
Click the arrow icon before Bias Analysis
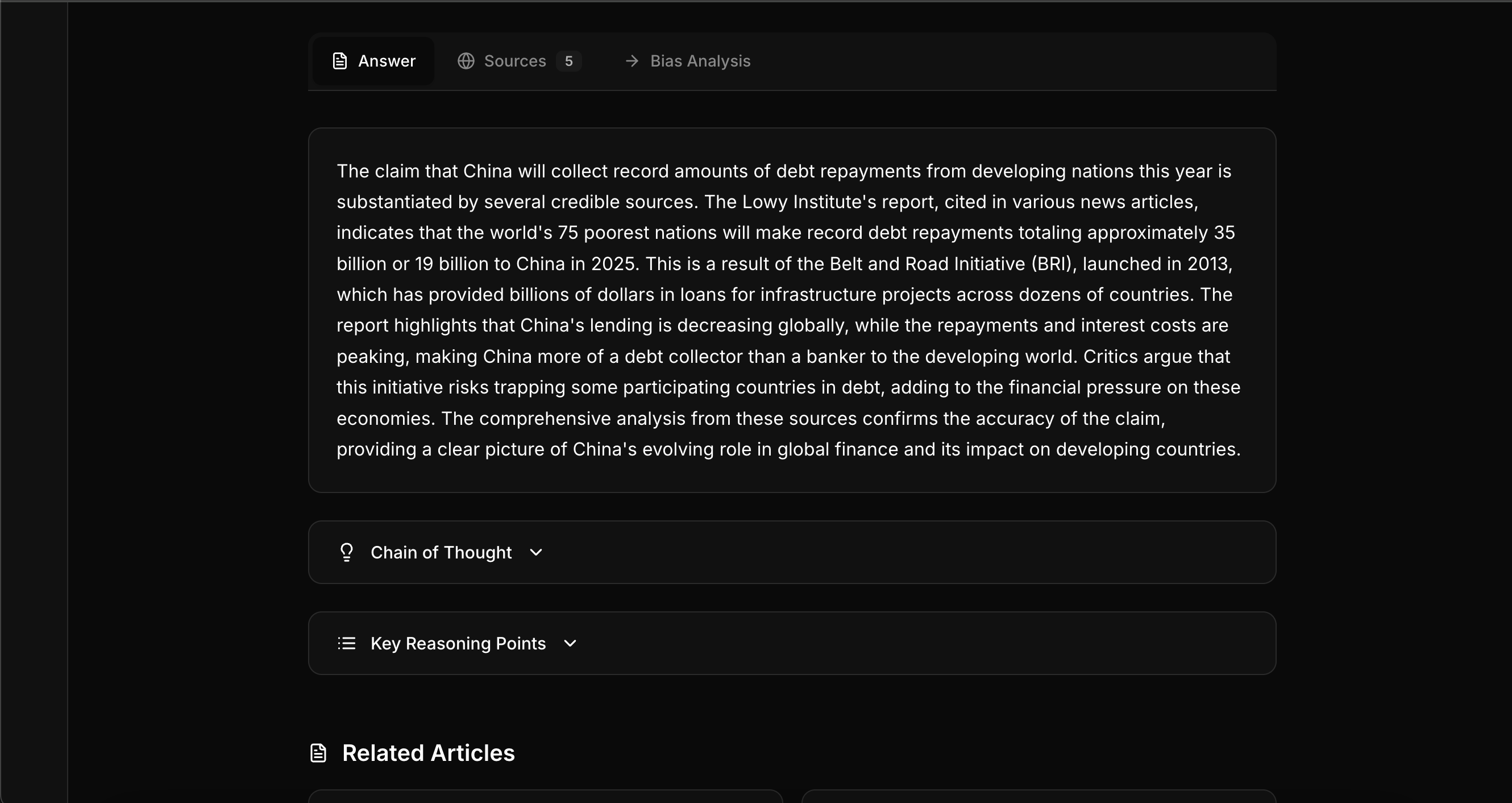click(x=632, y=61)
